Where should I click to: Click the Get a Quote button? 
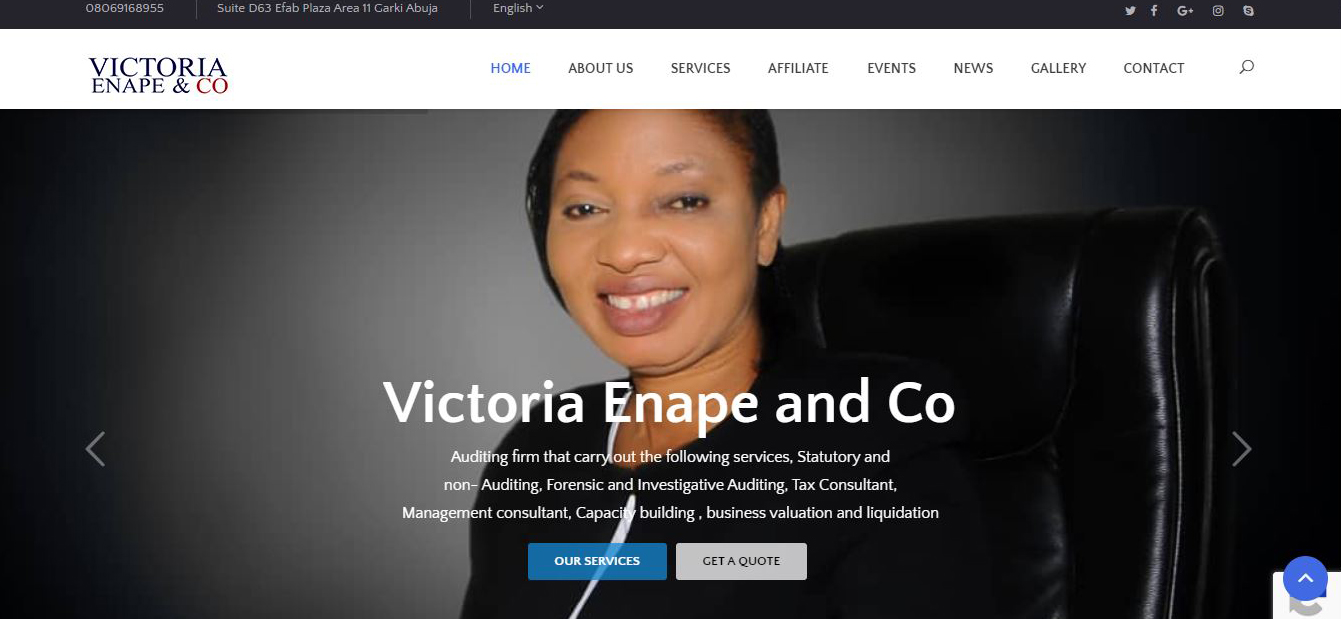point(741,561)
